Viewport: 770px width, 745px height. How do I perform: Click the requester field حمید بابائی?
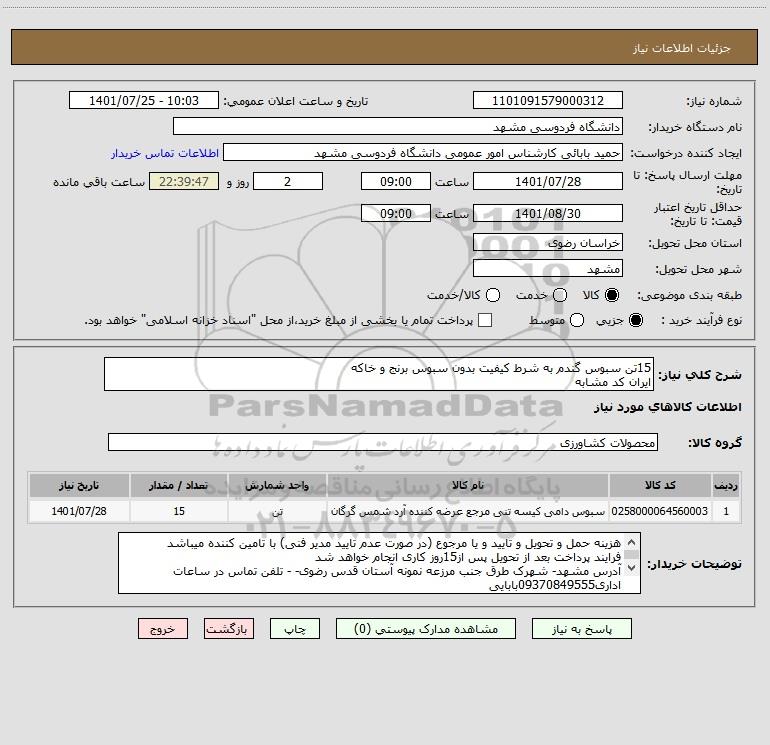423,152
